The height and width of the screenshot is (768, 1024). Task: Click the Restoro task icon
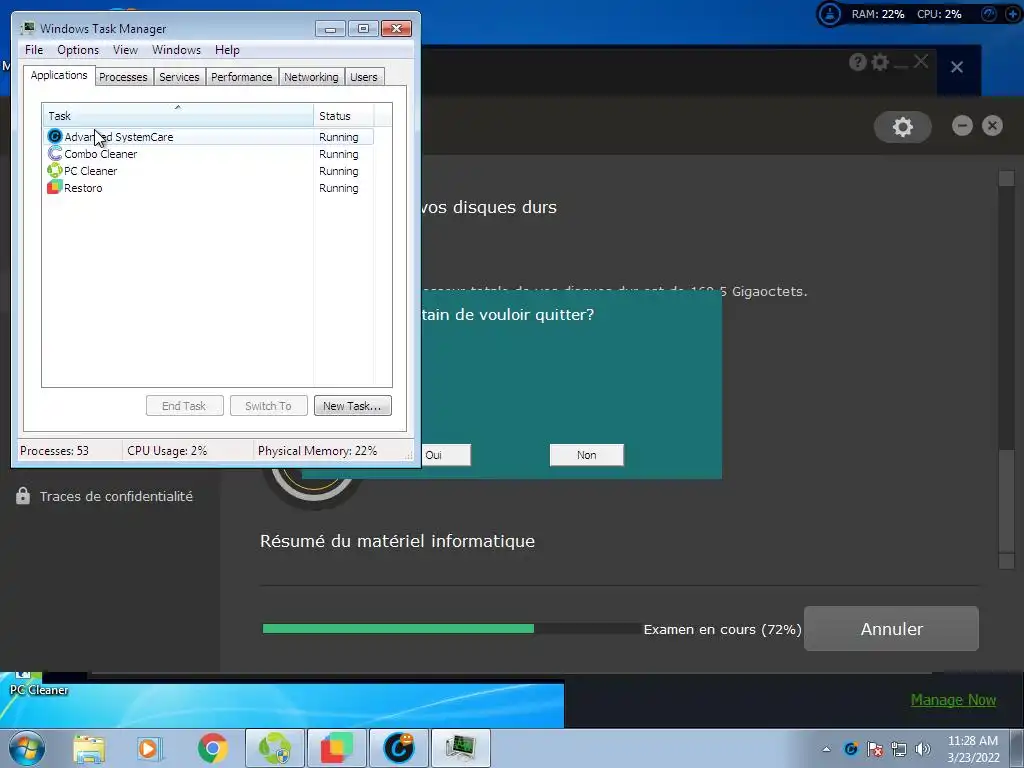pyautogui.click(x=55, y=187)
